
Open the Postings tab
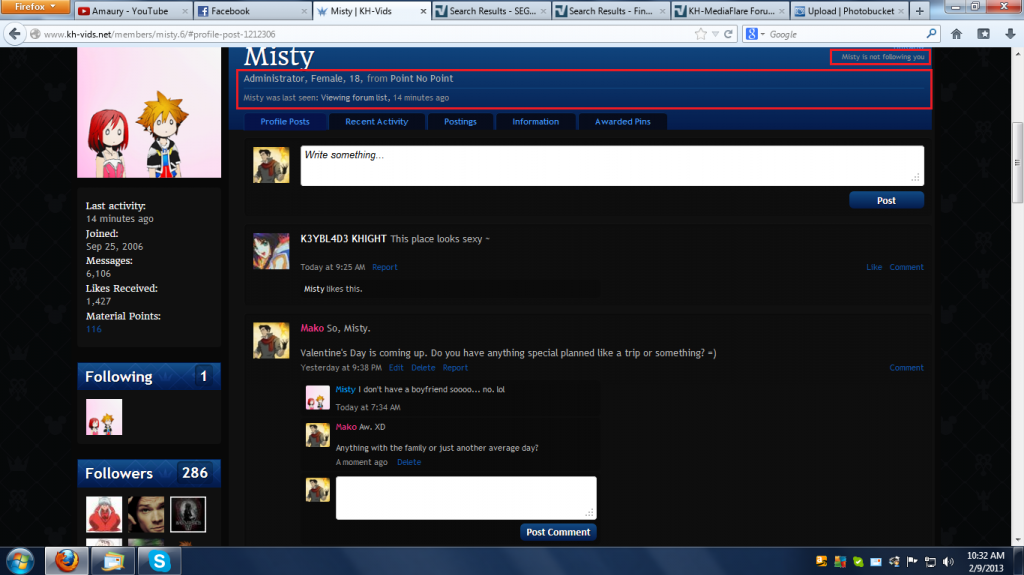click(x=460, y=122)
